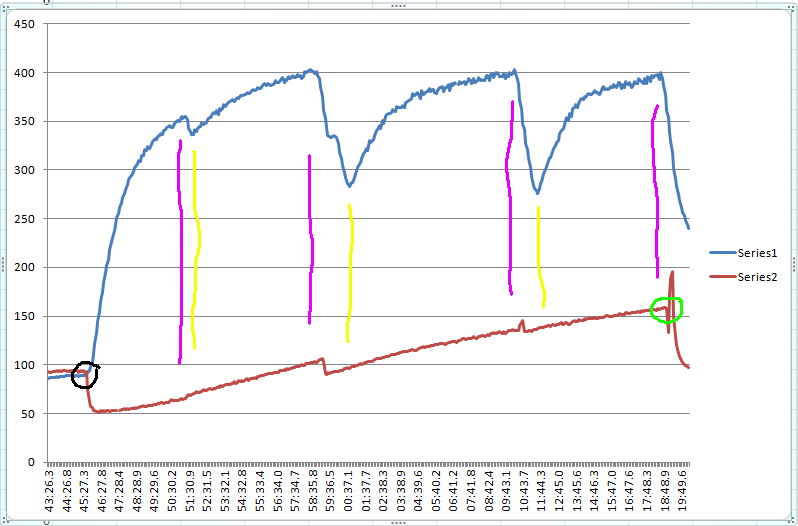798x526 pixels.
Task: Click the 05:40.2 time axis label
Action: pos(436,490)
